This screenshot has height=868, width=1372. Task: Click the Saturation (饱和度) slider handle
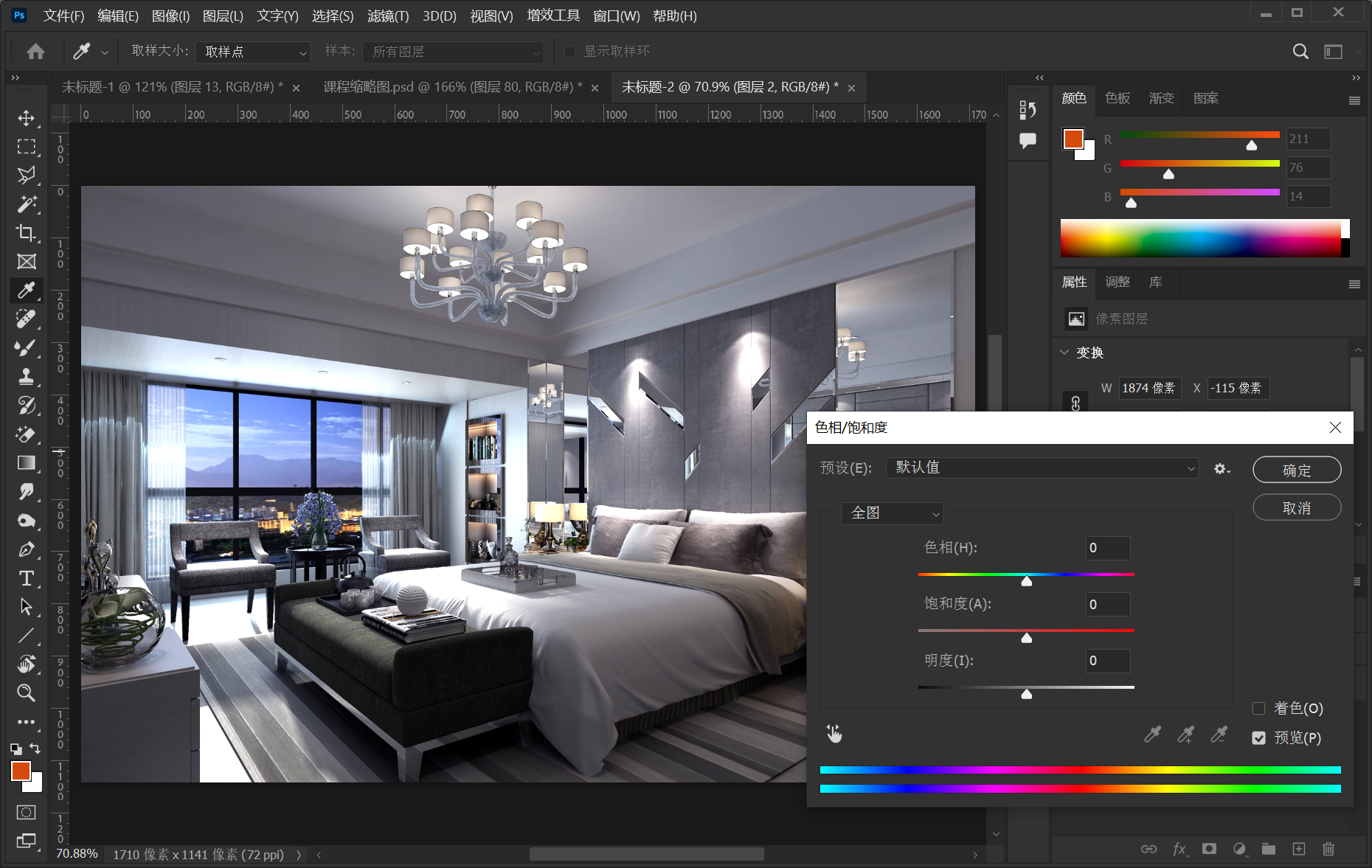click(1026, 637)
